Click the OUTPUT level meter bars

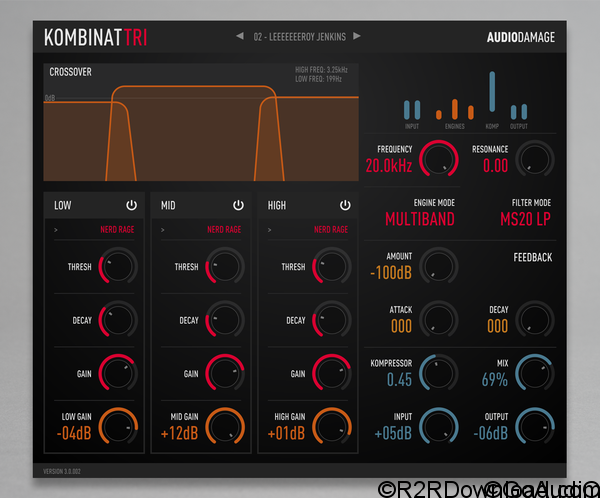point(519,112)
